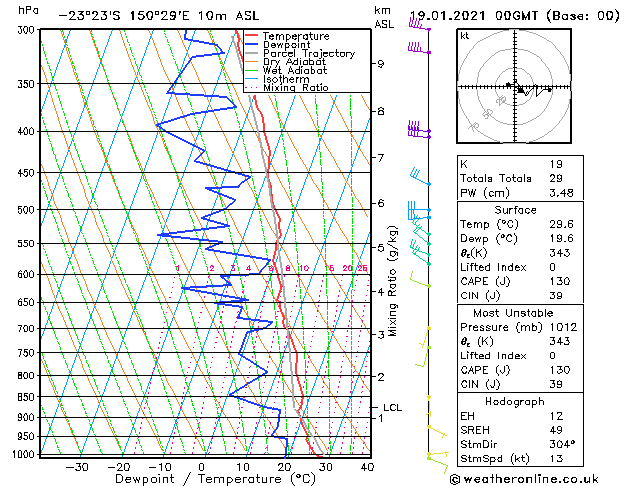Click the 9 km altitude tick label
The width and height of the screenshot is (629, 486).
[x=380, y=64]
